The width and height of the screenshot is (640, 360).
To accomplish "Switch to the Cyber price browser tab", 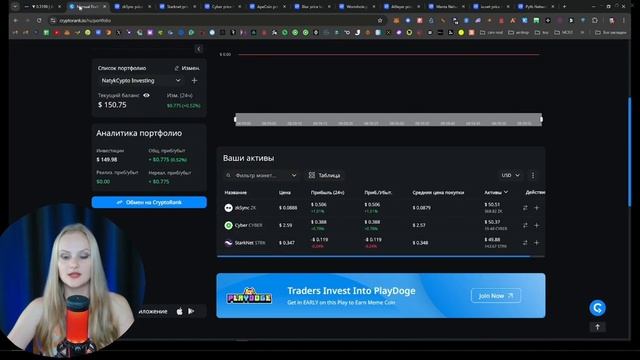I will tap(223, 7).
